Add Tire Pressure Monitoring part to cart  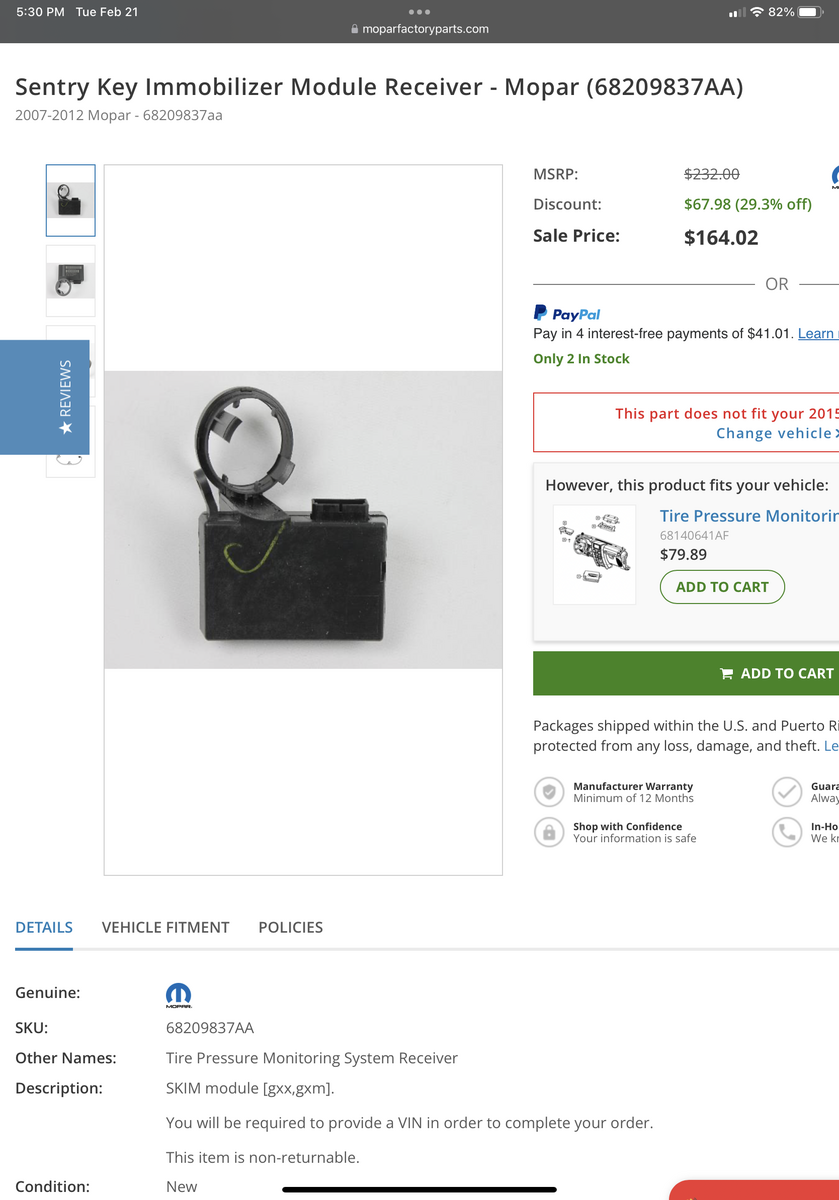(722, 587)
